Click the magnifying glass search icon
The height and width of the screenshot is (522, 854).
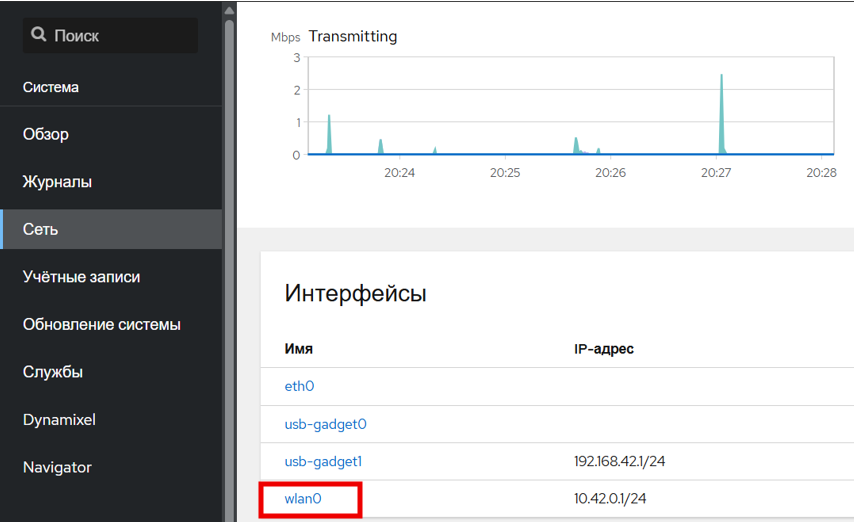[39, 35]
